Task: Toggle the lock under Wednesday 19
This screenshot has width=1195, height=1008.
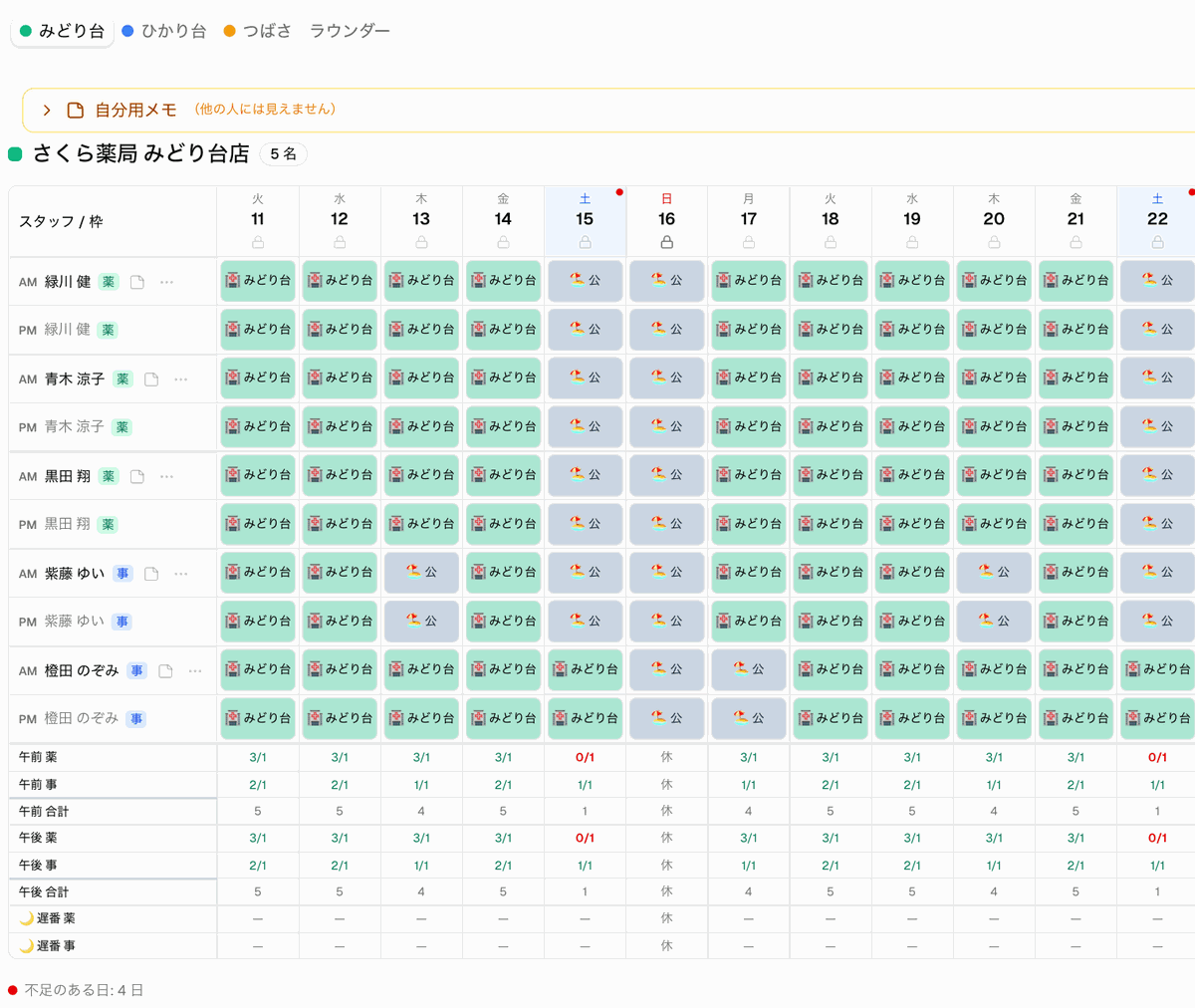Action: [x=912, y=242]
